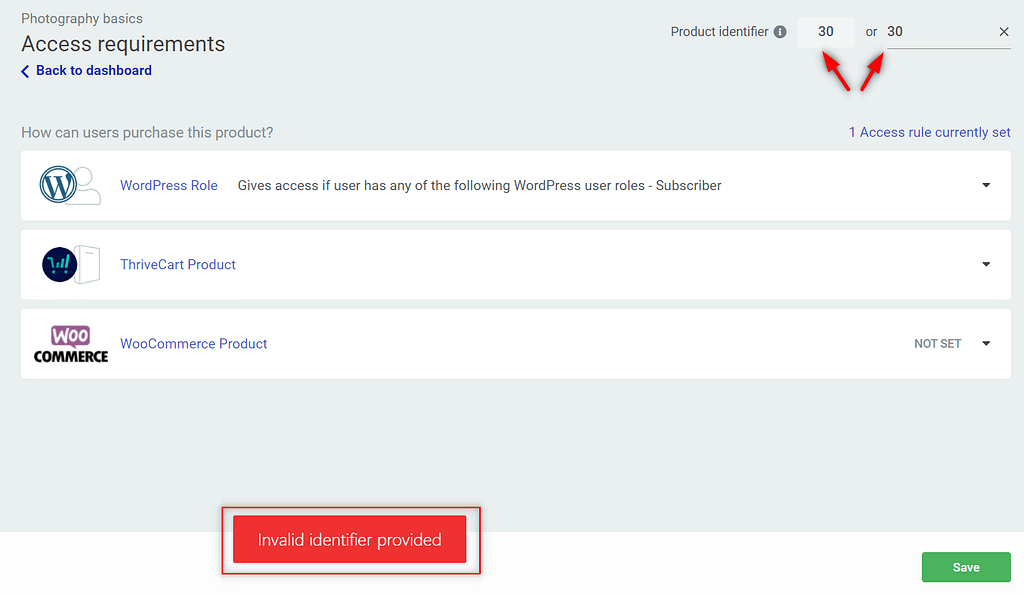The height and width of the screenshot is (594, 1024).
Task: Click the Product identifier info icon
Action: (780, 32)
